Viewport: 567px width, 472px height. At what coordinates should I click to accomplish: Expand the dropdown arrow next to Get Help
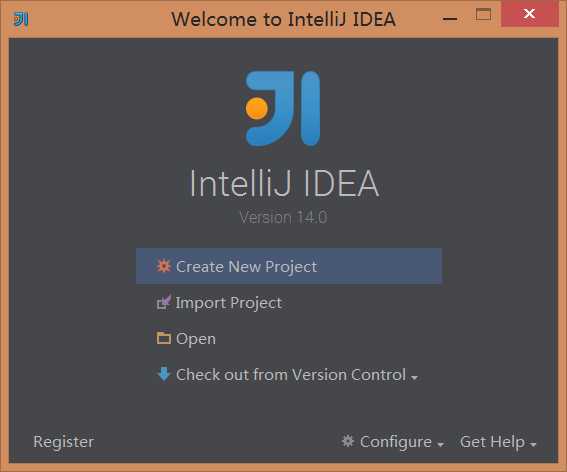pyautogui.click(x=533, y=445)
